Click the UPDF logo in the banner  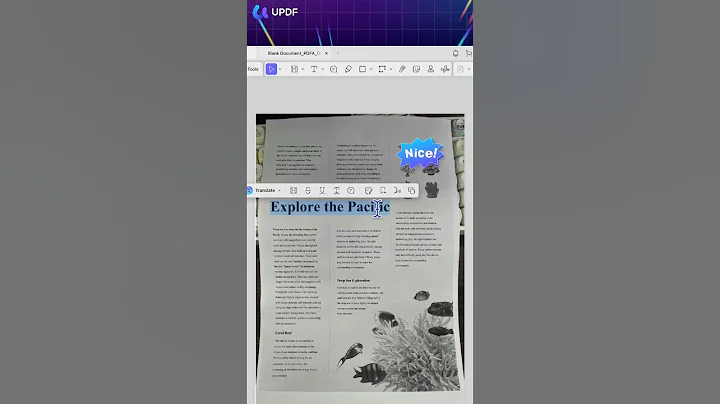[x=275, y=12]
